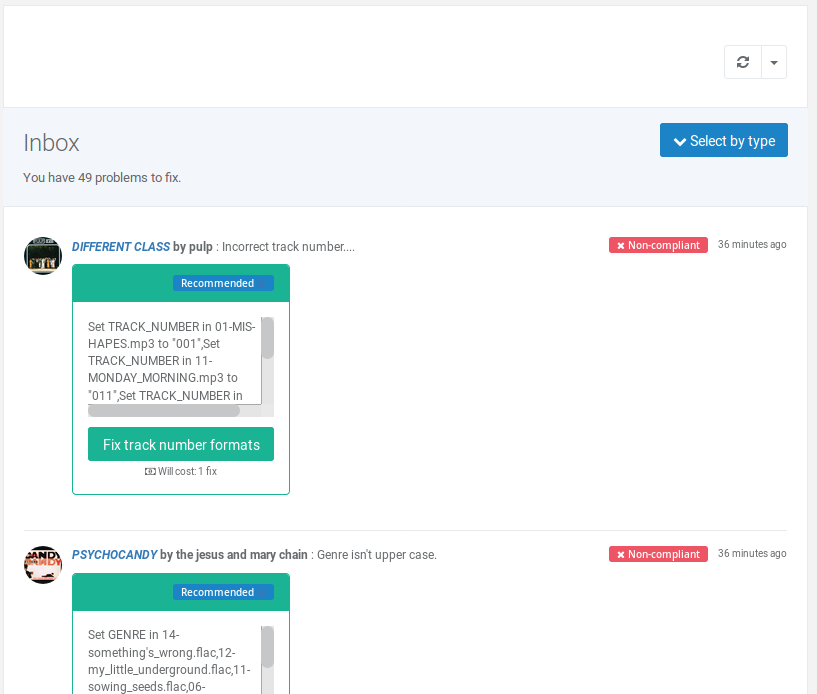Click the Non-compliant badge for Psychocandy

(x=658, y=554)
